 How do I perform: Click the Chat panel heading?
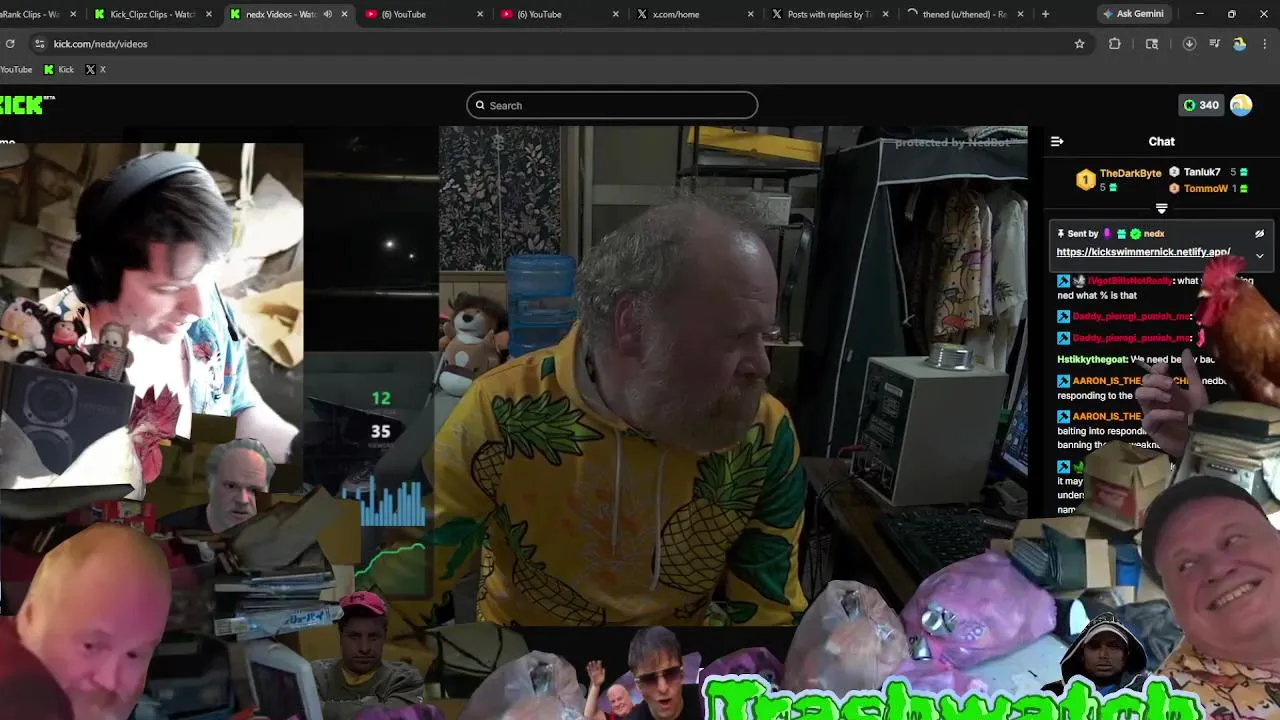1161,141
